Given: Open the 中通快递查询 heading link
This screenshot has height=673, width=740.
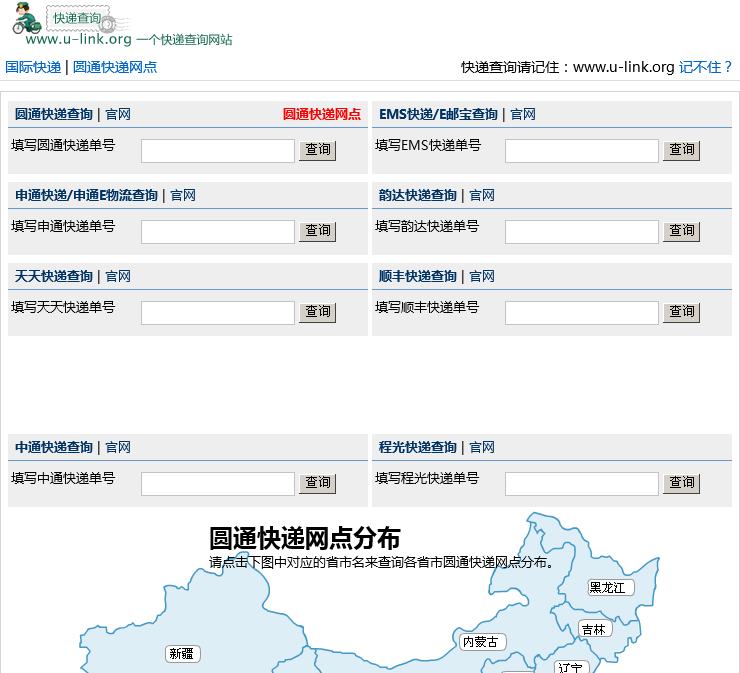Looking at the screenshot, I should [53, 447].
